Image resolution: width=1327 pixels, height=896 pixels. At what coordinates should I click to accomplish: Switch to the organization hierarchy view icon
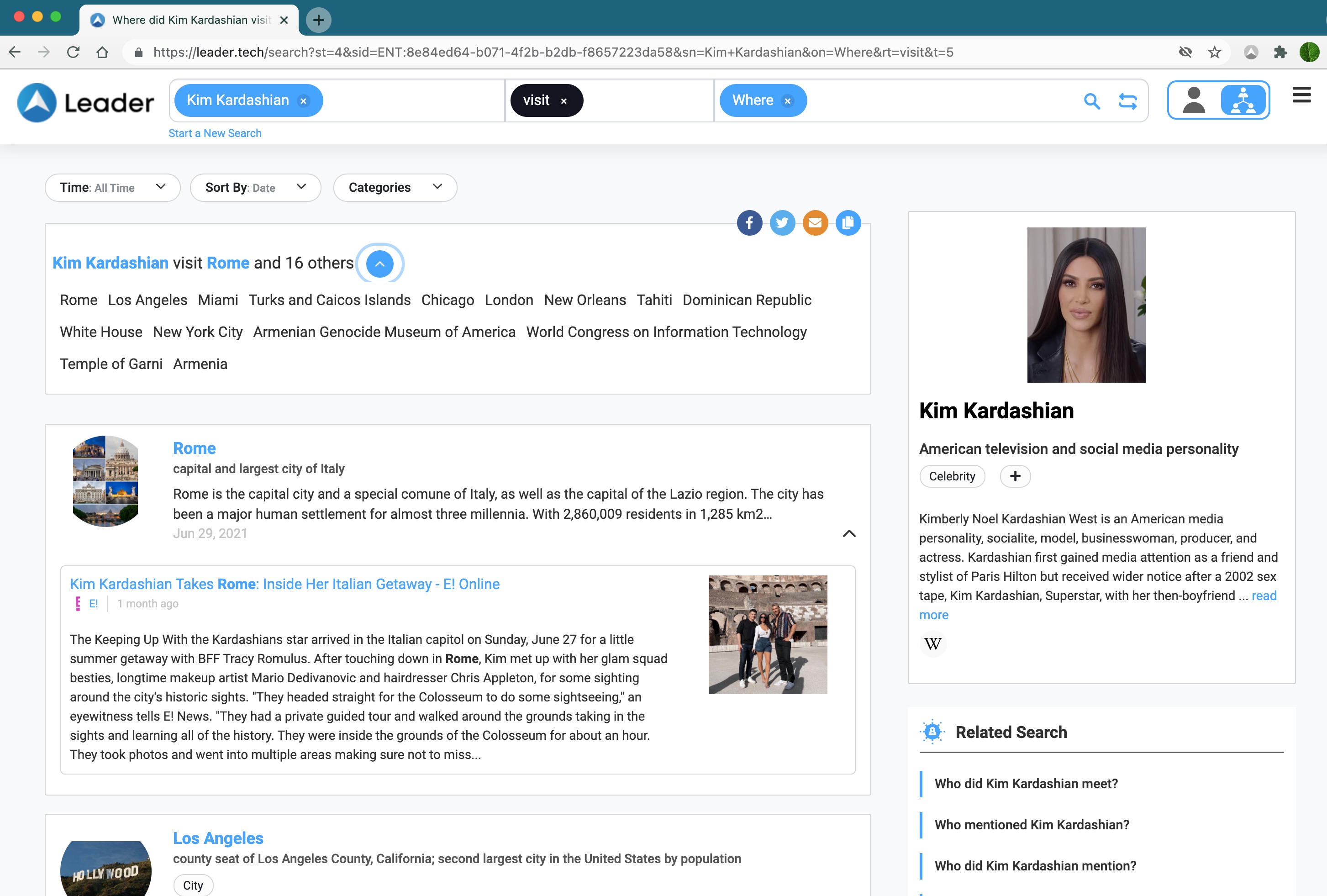tap(1243, 100)
